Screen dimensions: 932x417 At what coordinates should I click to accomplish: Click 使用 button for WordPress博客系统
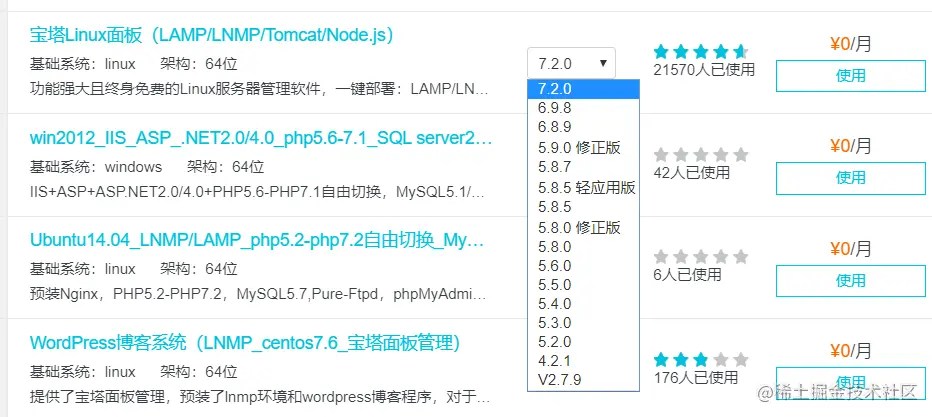851,383
